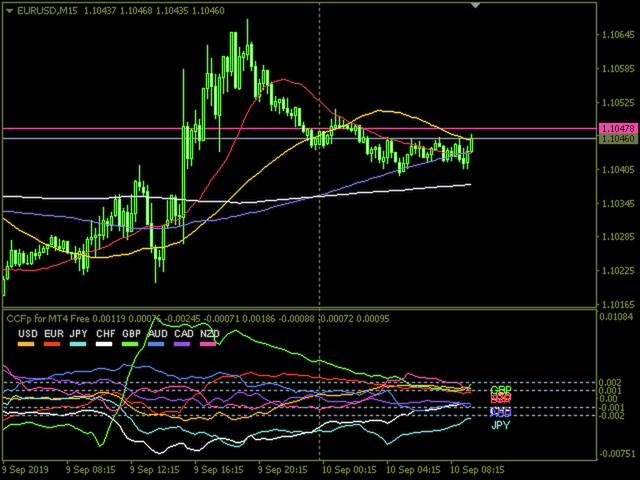Click the 1.10645 price scale label

[x=616, y=35]
